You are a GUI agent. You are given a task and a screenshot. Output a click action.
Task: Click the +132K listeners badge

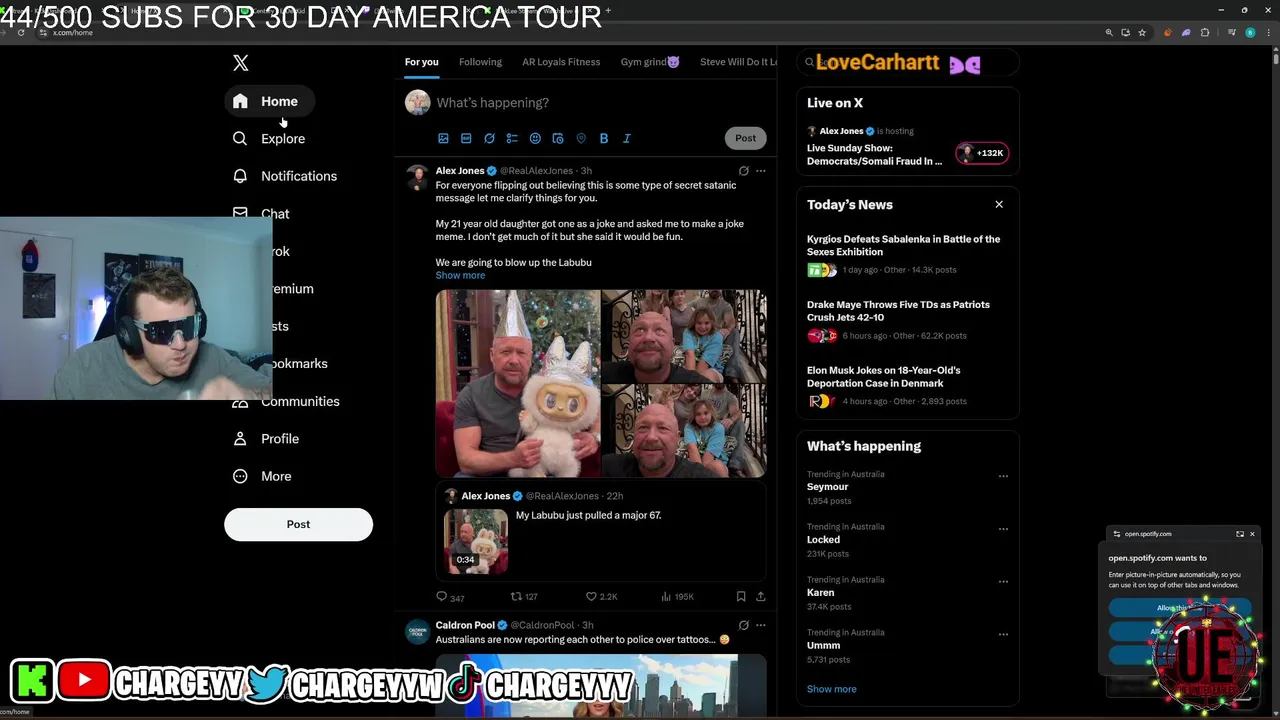(982, 153)
